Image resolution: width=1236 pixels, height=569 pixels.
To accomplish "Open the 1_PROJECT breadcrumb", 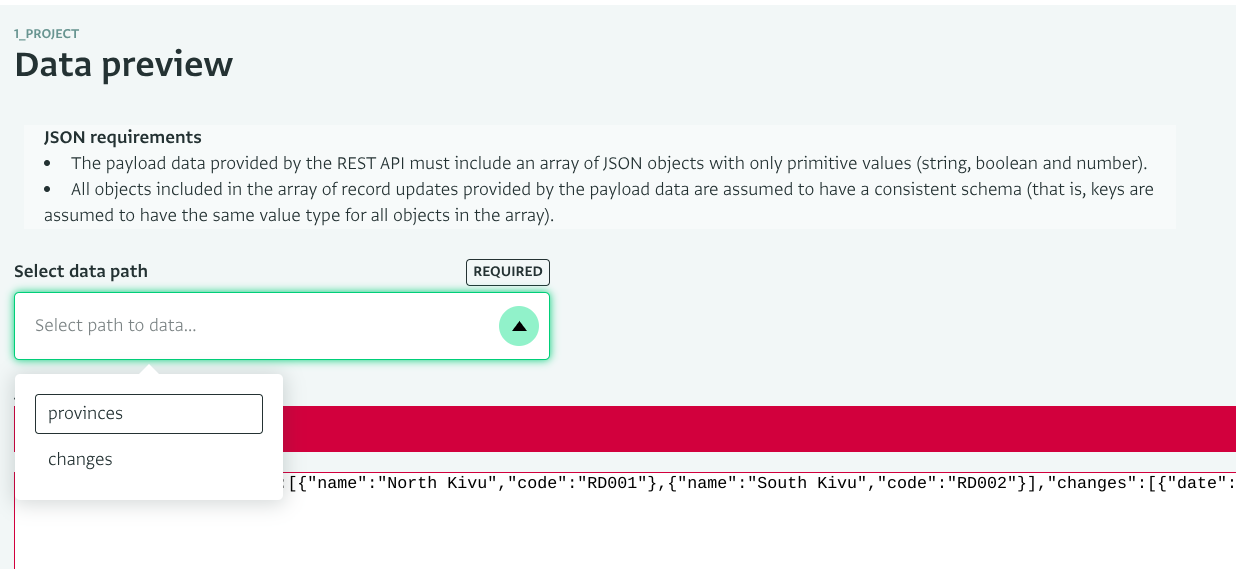I will click(47, 34).
